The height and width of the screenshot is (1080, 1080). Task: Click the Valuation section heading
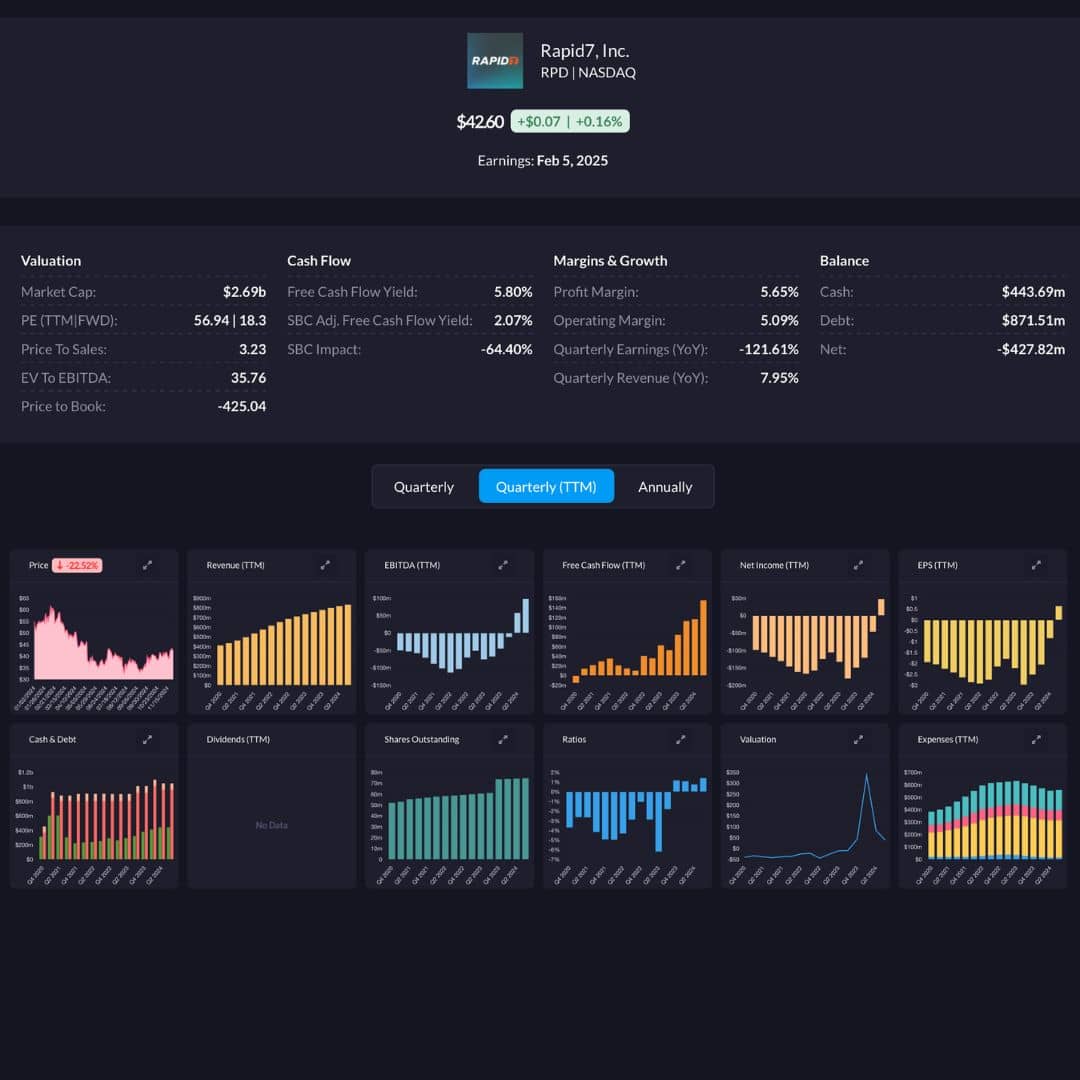pos(51,261)
